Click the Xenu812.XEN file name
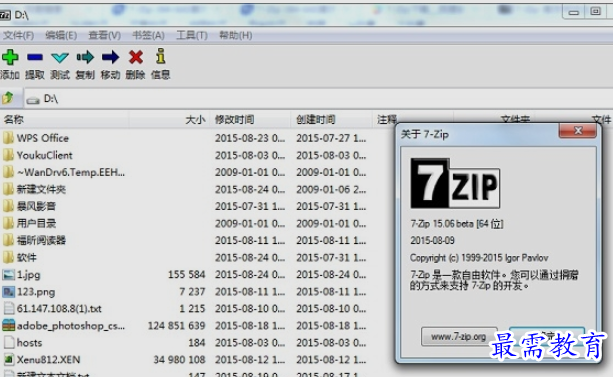This screenshot has height=377, width=613. pos(48,359)
